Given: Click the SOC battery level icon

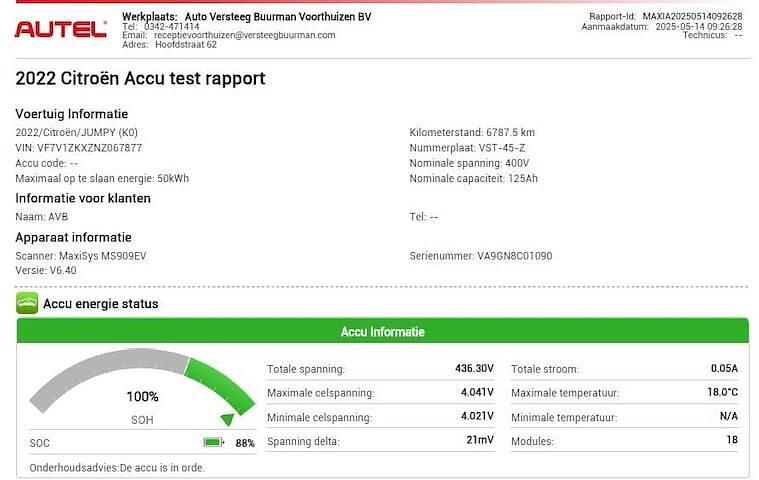Looking at the screenshot, I should (x=213, y=442).
